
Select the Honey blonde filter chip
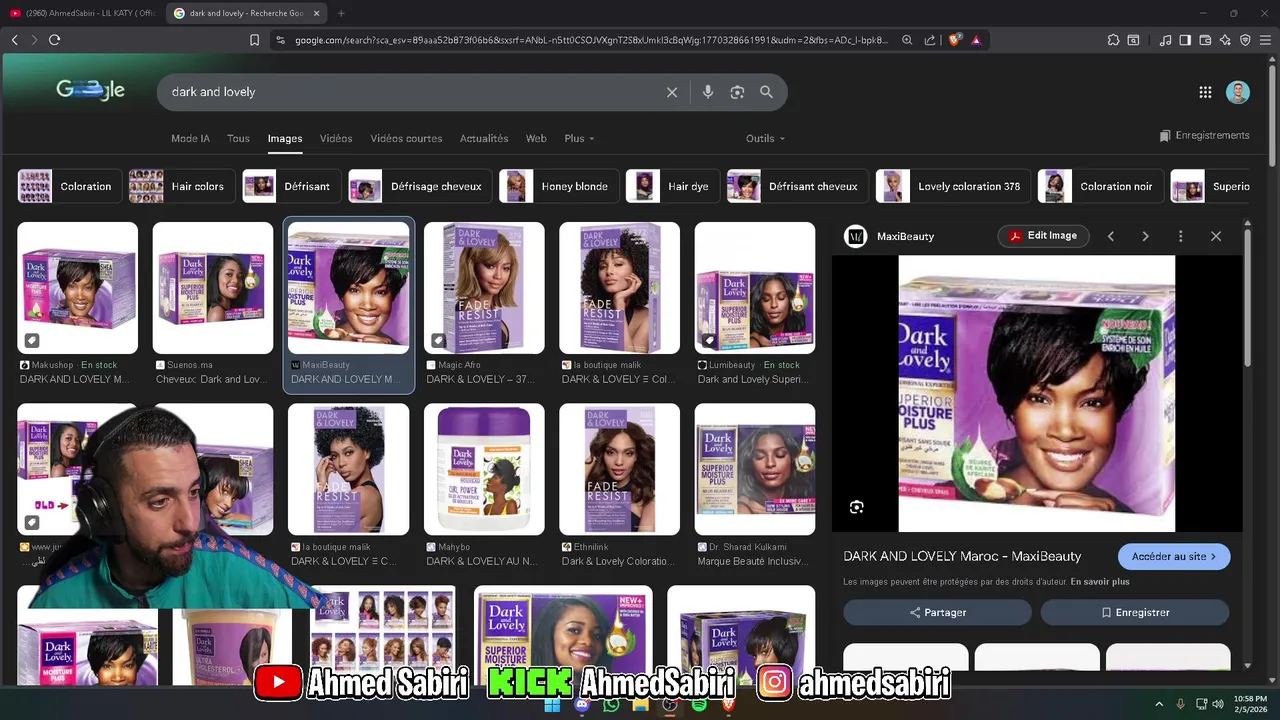coord(558,187)
